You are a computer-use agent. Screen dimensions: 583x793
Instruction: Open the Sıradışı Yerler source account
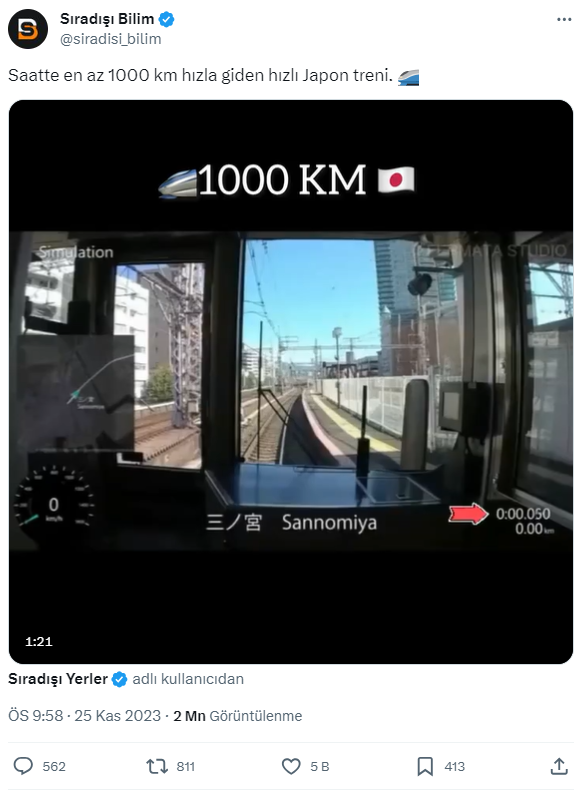pos(58,679)
